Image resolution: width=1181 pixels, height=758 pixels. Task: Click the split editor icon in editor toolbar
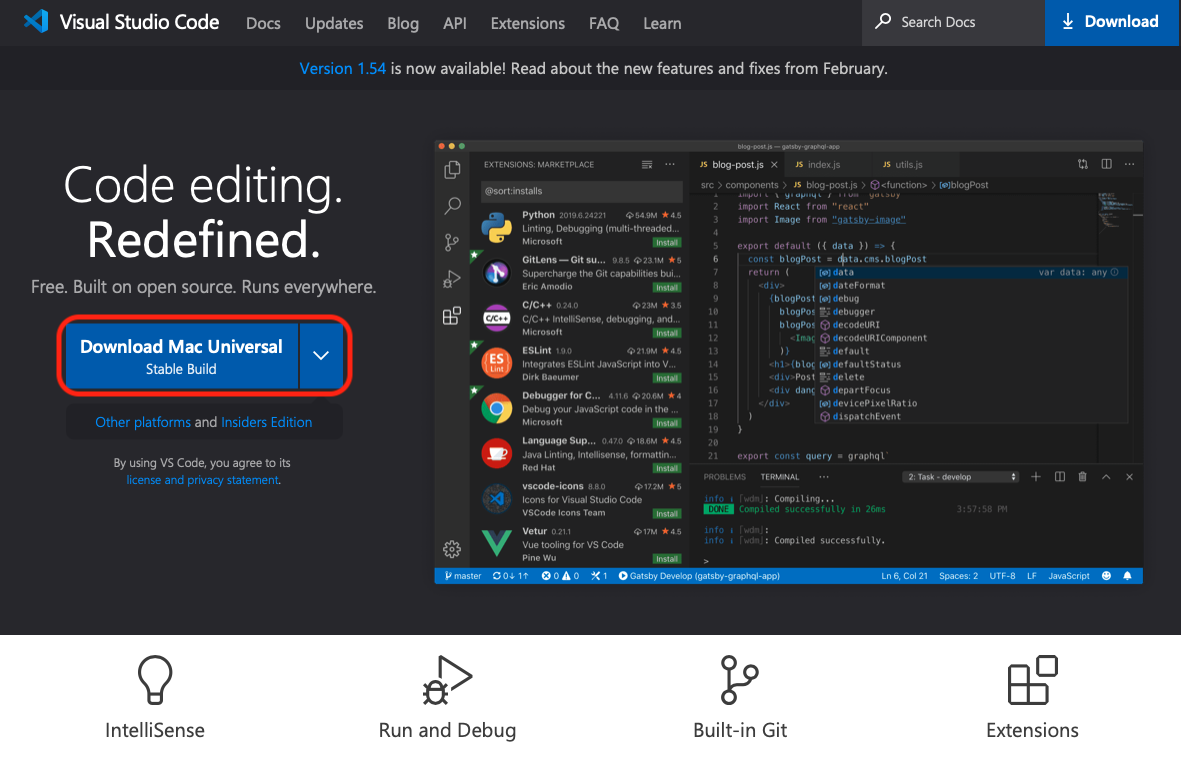coord(1106,164)
